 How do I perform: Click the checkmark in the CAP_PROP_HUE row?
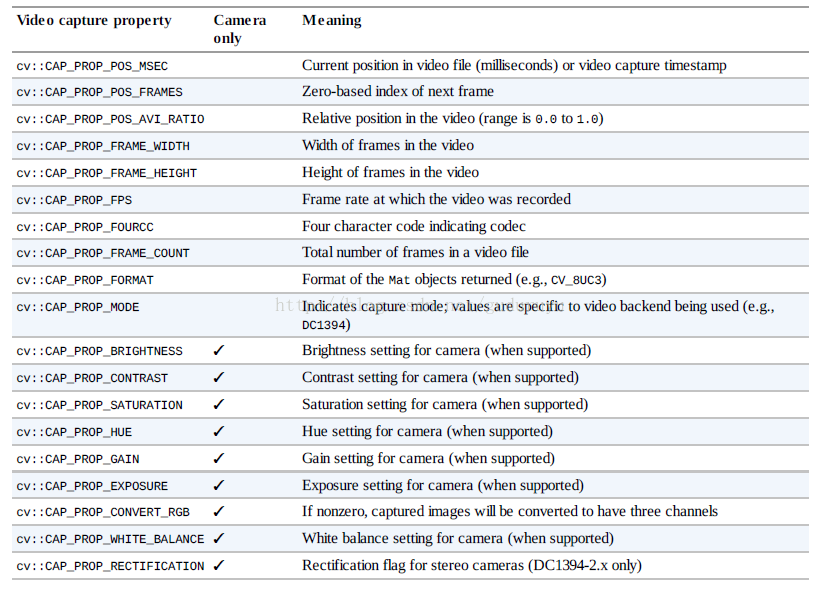point(219,432)
